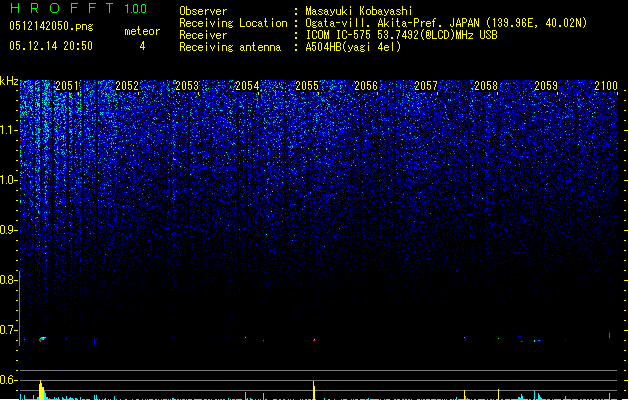The height and width of the screenshot is (400, 629).
Task: Click the 0.9 kHz axis label
Action: tap(8, 230)
